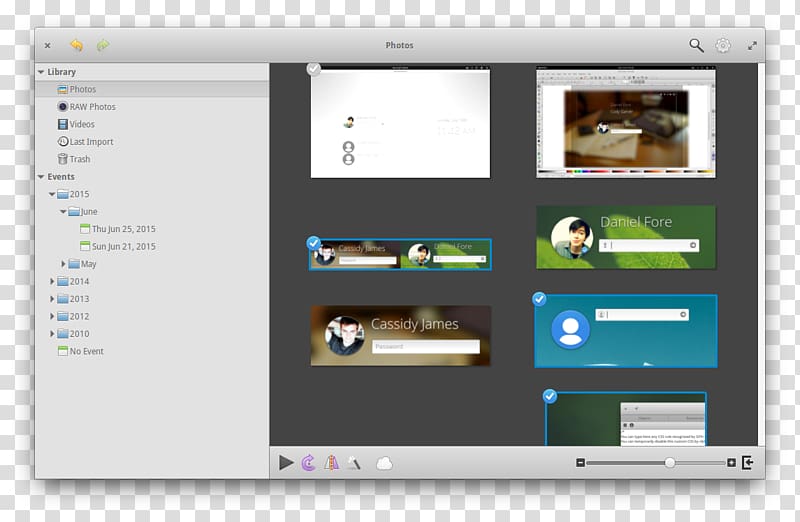Open Last Import in sidebar
Image resolution: width=800 pixels, height=522 pixels.
(152, 141)
